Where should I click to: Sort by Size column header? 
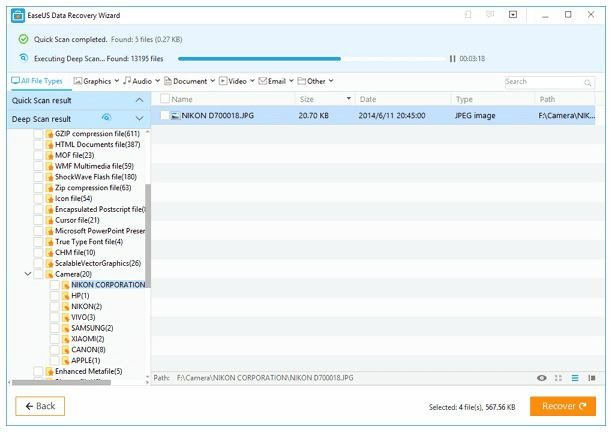[307, 99]
